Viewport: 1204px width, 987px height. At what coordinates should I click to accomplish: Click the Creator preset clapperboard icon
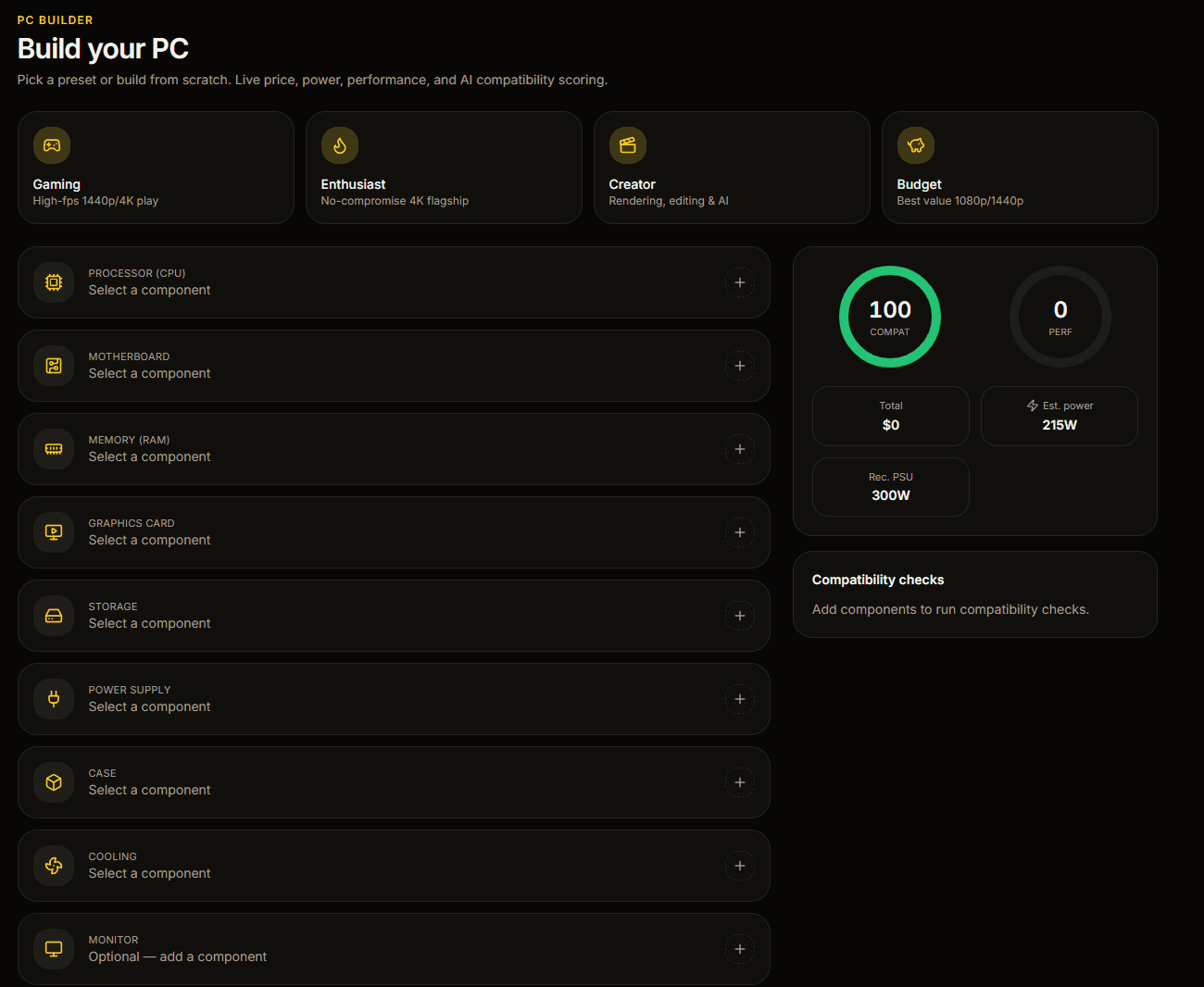pyautogui.click(x=628, y=145)
